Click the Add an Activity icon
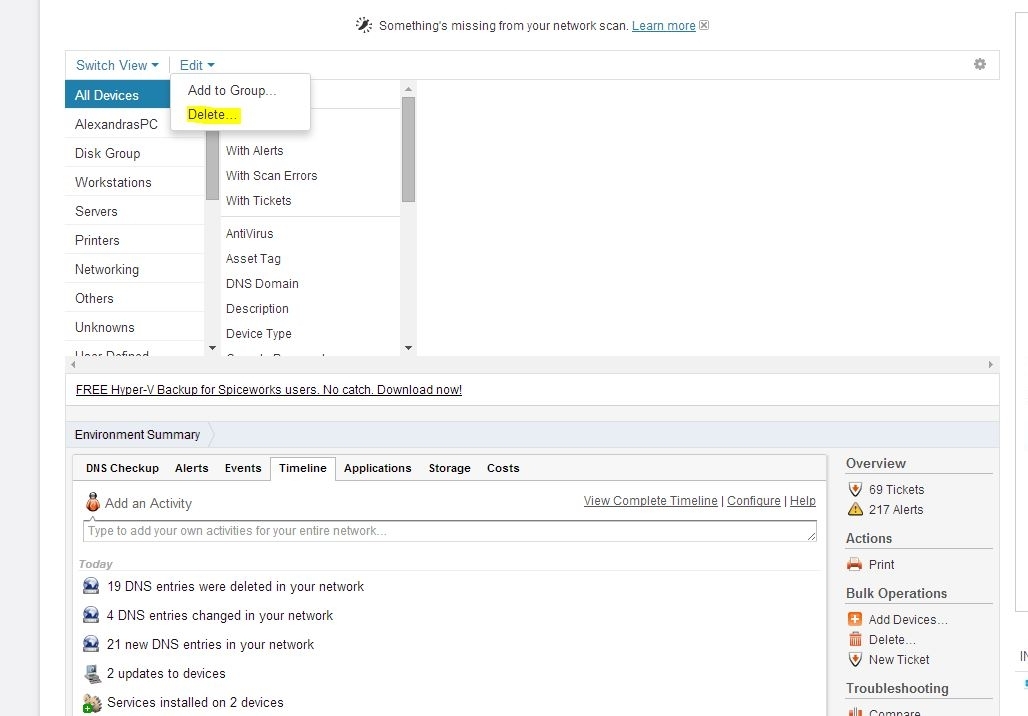The width and height of the screenshot is (1028, 716). pos(92,502)
